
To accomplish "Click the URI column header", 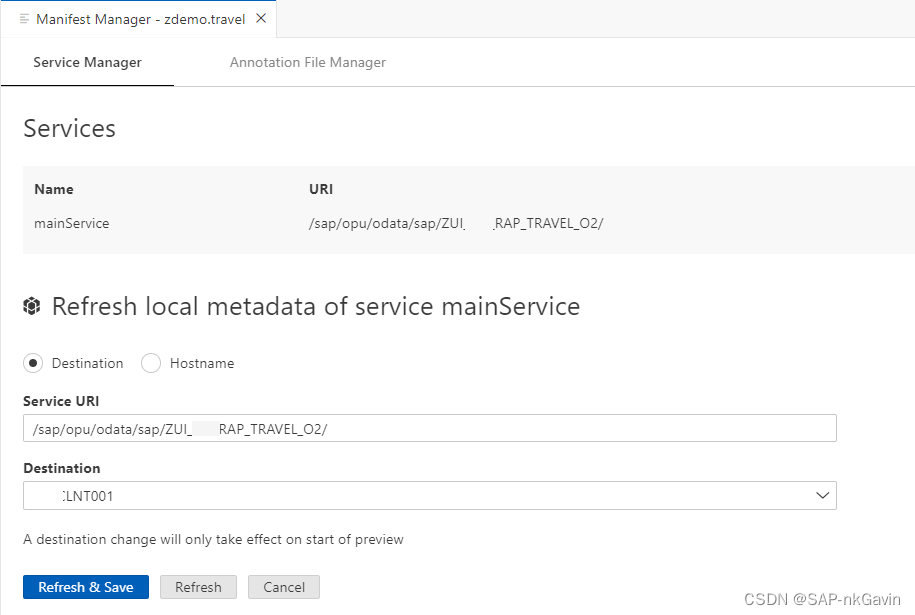I will (x=320, y=189).
